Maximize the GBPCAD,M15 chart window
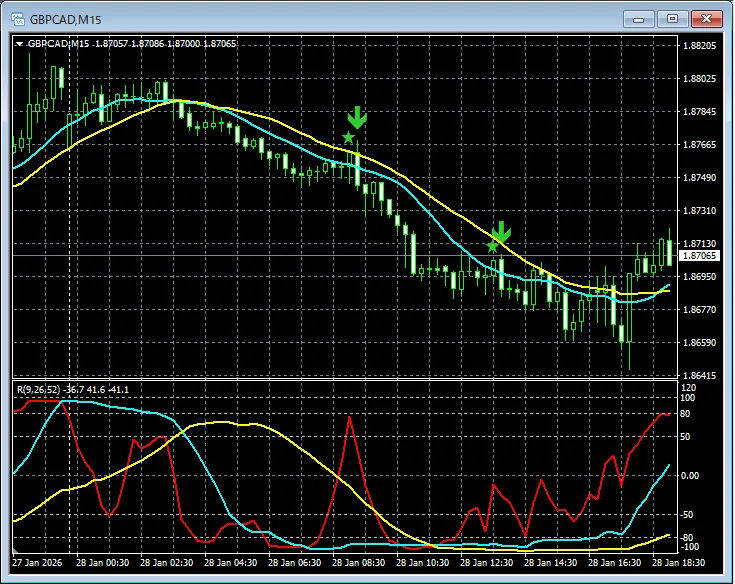 pyautogui.click(x=673, y=18)
